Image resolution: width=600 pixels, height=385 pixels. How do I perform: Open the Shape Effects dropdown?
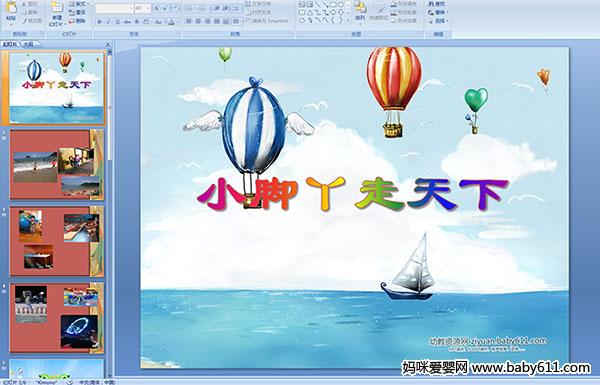tap(407, 20)
